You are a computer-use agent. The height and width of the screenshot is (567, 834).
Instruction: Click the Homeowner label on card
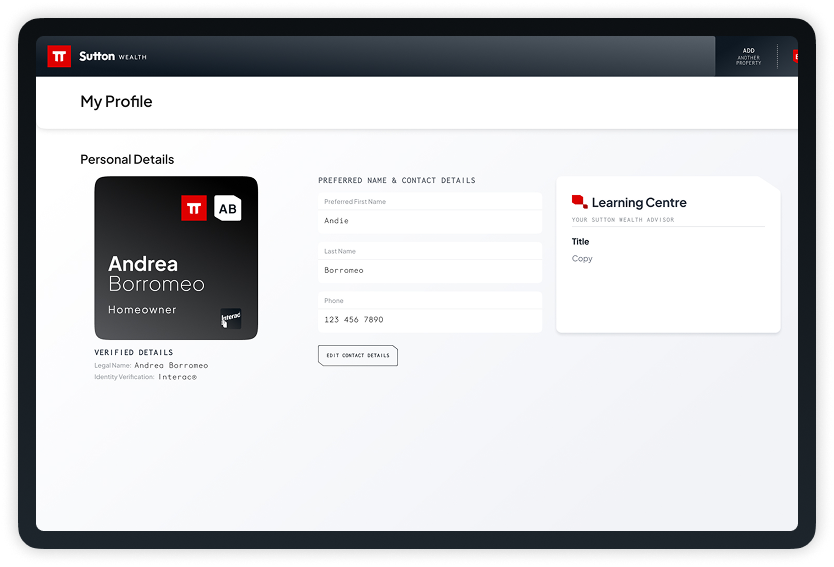pos(142,310)
